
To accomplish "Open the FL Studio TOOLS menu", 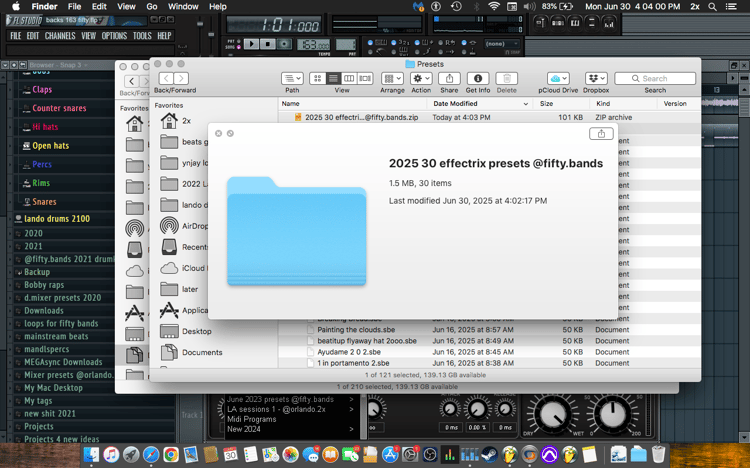I will click(x=142, y=36).
